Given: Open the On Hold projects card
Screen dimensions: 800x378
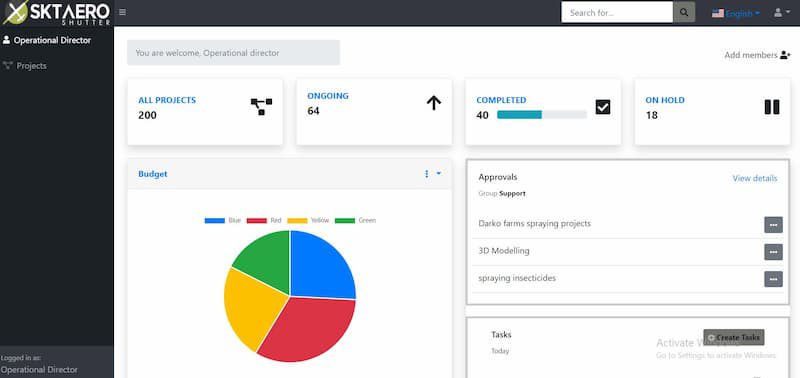Looking at the screenshot, I should click(x=712, y=112).
